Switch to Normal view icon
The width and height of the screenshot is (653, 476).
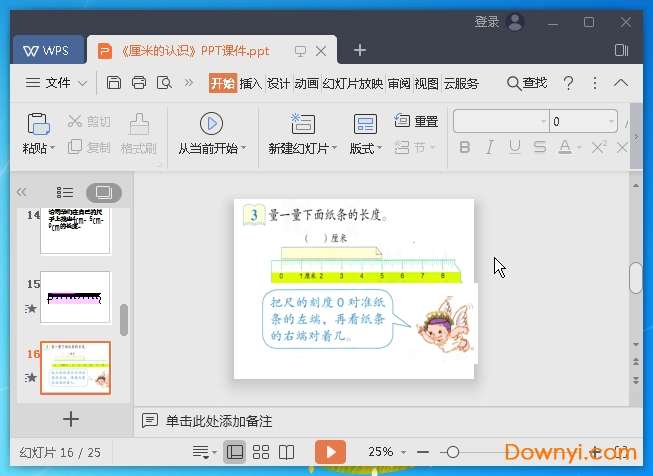[x=235, y=452]
